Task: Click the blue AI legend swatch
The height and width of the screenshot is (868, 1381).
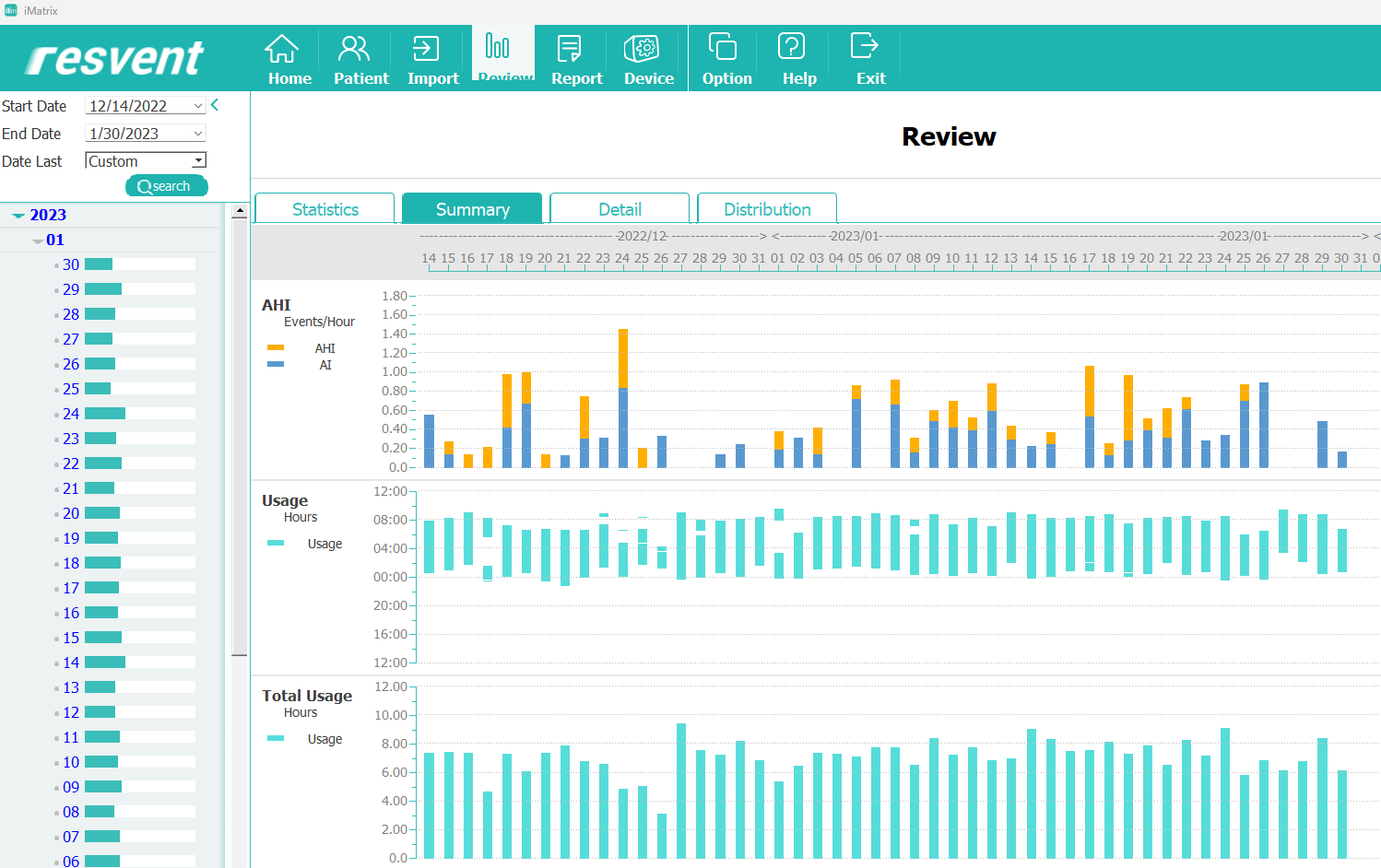Action: (x=276, y=364)
